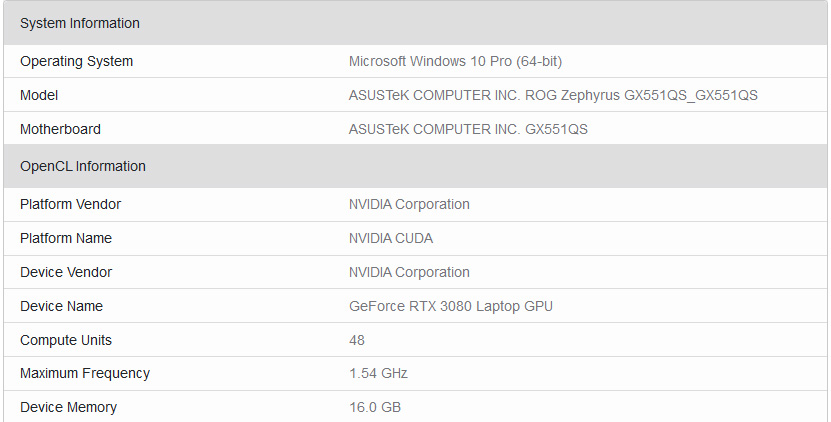Image resolution: width=831 pixels, height=422 pixels.
Task: Select the Motherboard row label
Action: tap(60, 129)
